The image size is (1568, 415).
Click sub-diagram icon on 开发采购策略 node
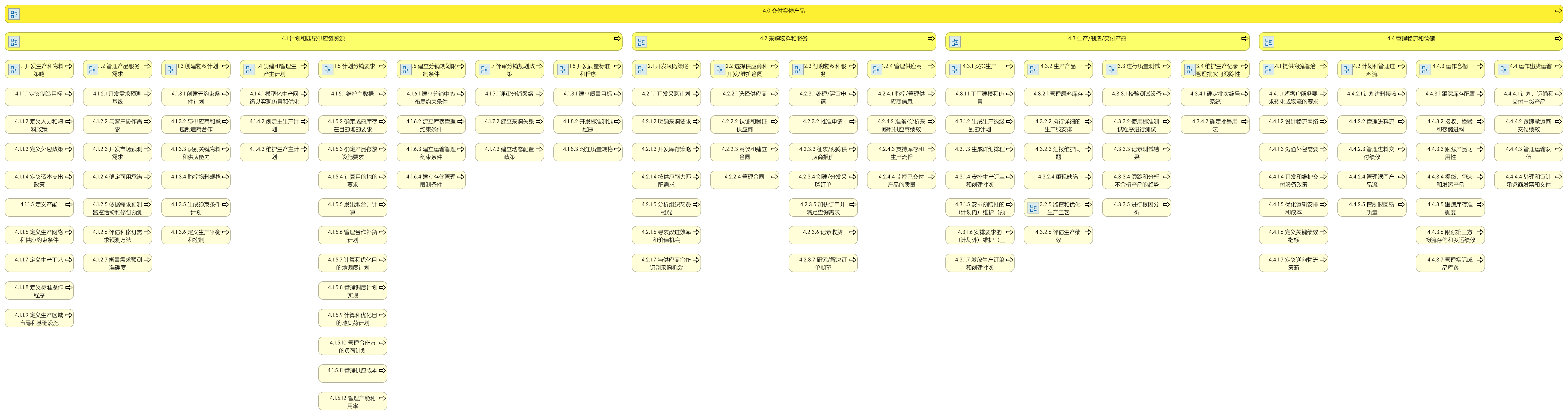coord(641,69)
